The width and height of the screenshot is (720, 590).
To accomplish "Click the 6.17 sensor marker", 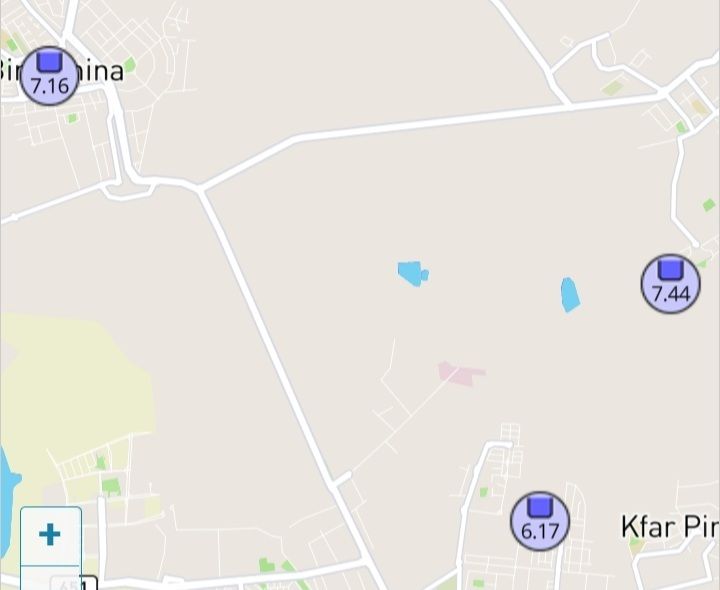I will point(540,521).
